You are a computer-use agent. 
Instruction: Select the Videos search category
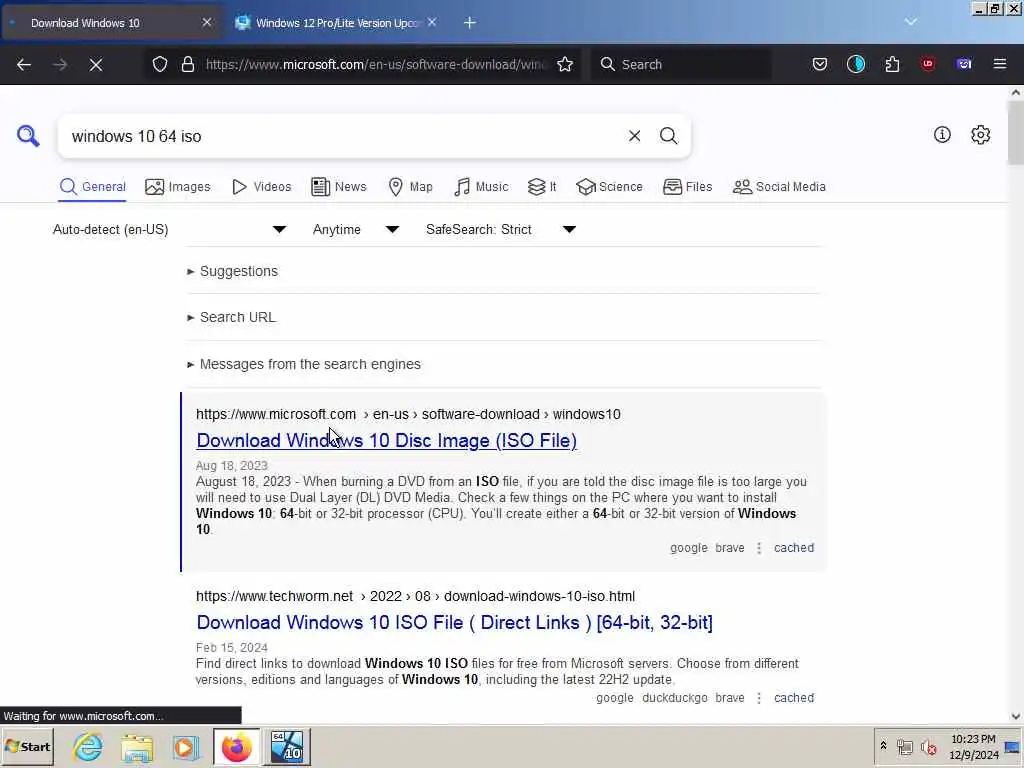tap(262, 187)
